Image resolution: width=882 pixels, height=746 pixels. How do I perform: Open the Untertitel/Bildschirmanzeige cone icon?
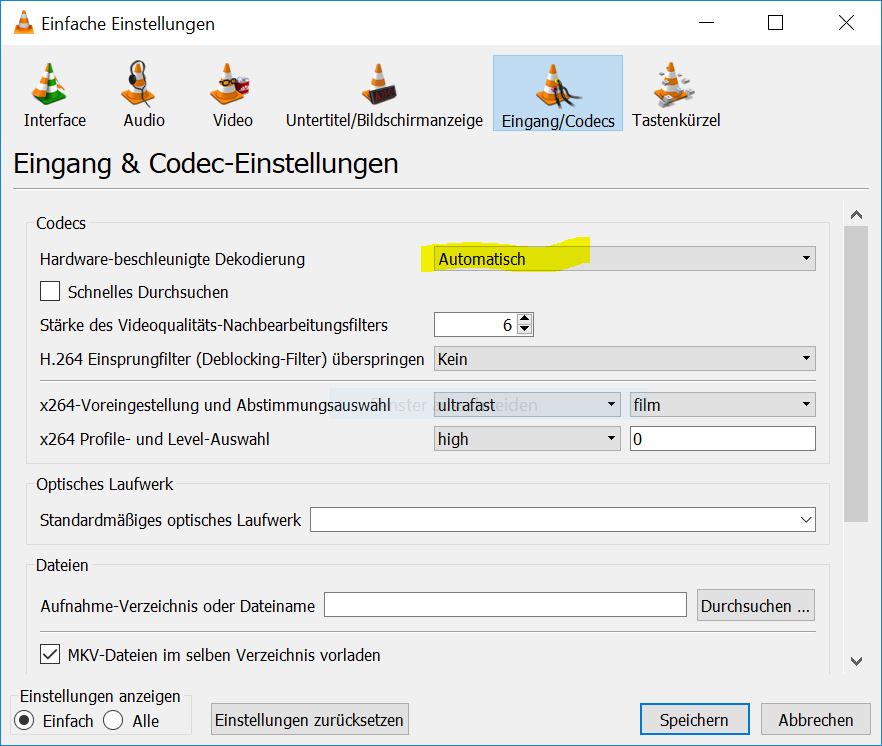pyautogui.click(x=379, y=84)
